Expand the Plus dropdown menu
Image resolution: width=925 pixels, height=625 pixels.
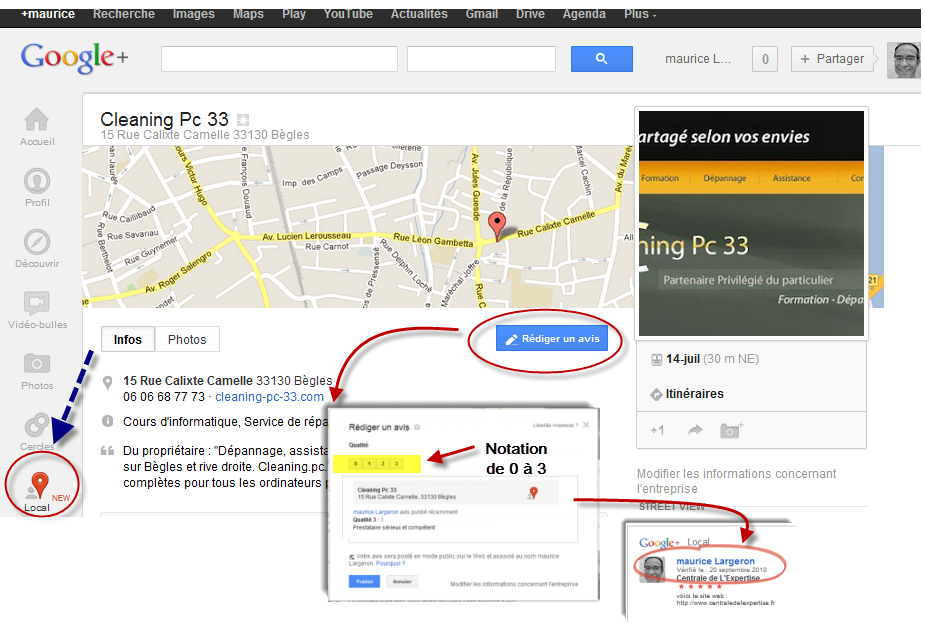point(640,14)
